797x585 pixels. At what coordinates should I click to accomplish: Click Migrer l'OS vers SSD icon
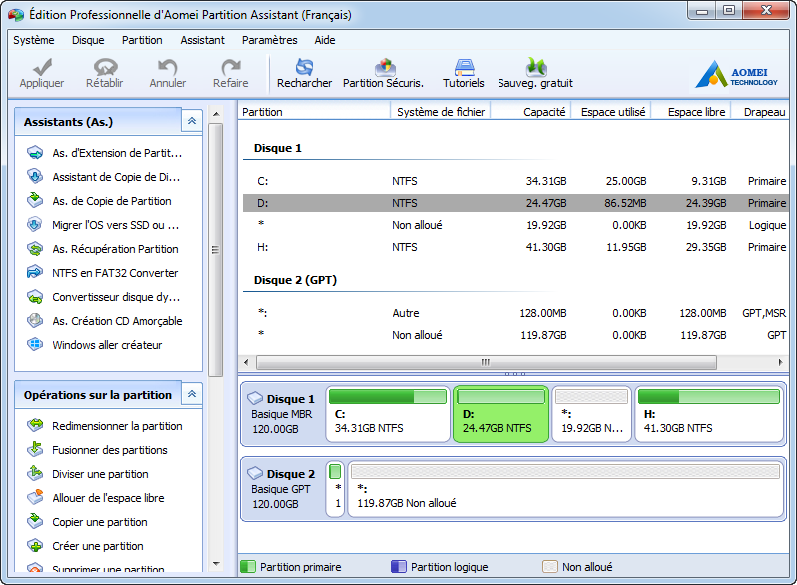(35, 224)
